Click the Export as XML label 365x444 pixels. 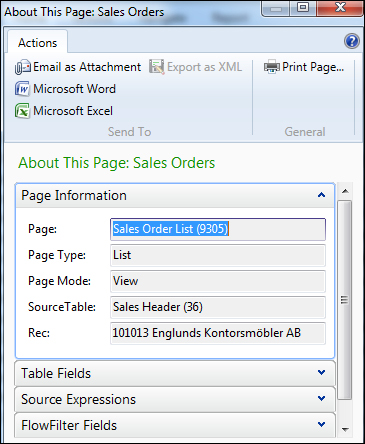pos(204,67)
